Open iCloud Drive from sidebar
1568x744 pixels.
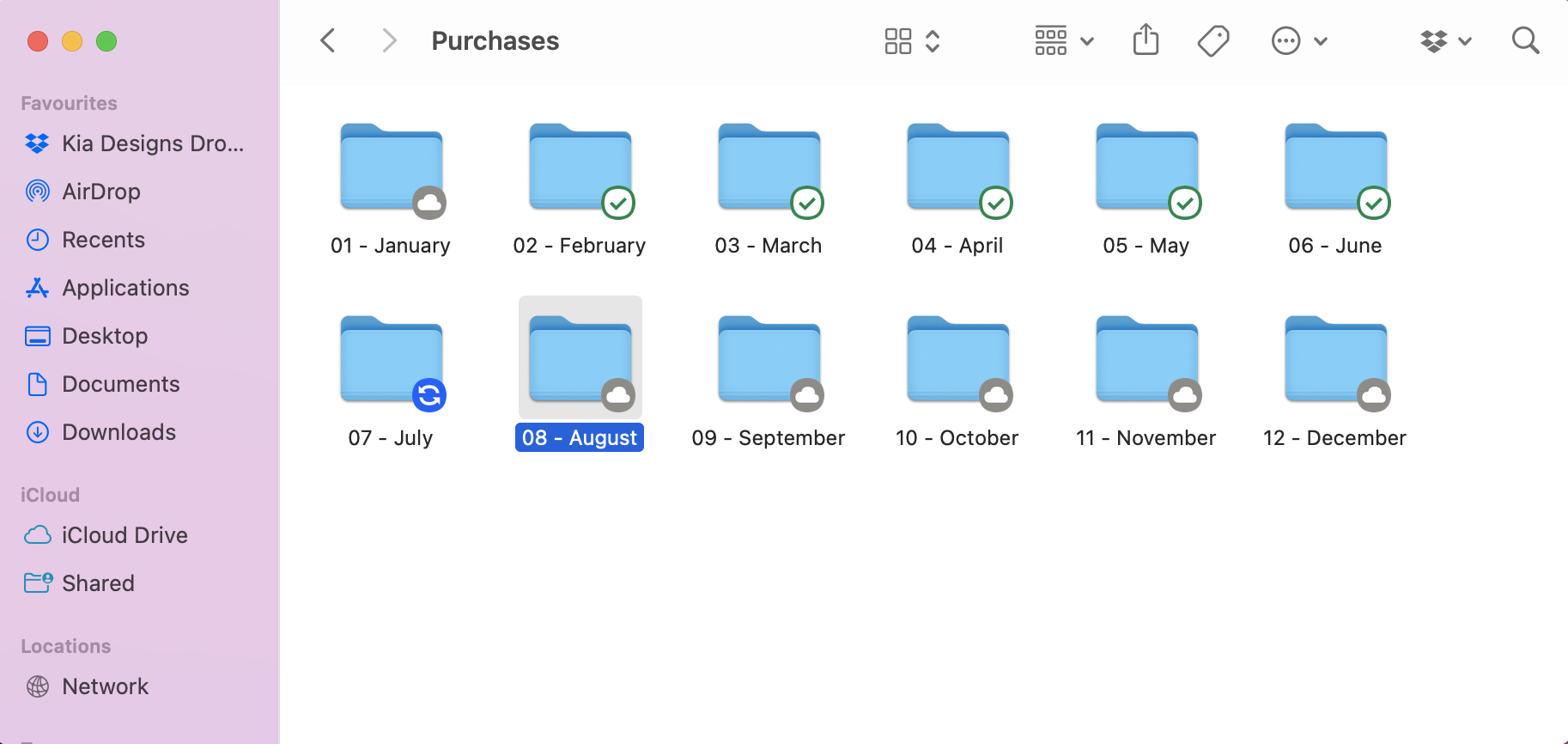pos(125,535)
